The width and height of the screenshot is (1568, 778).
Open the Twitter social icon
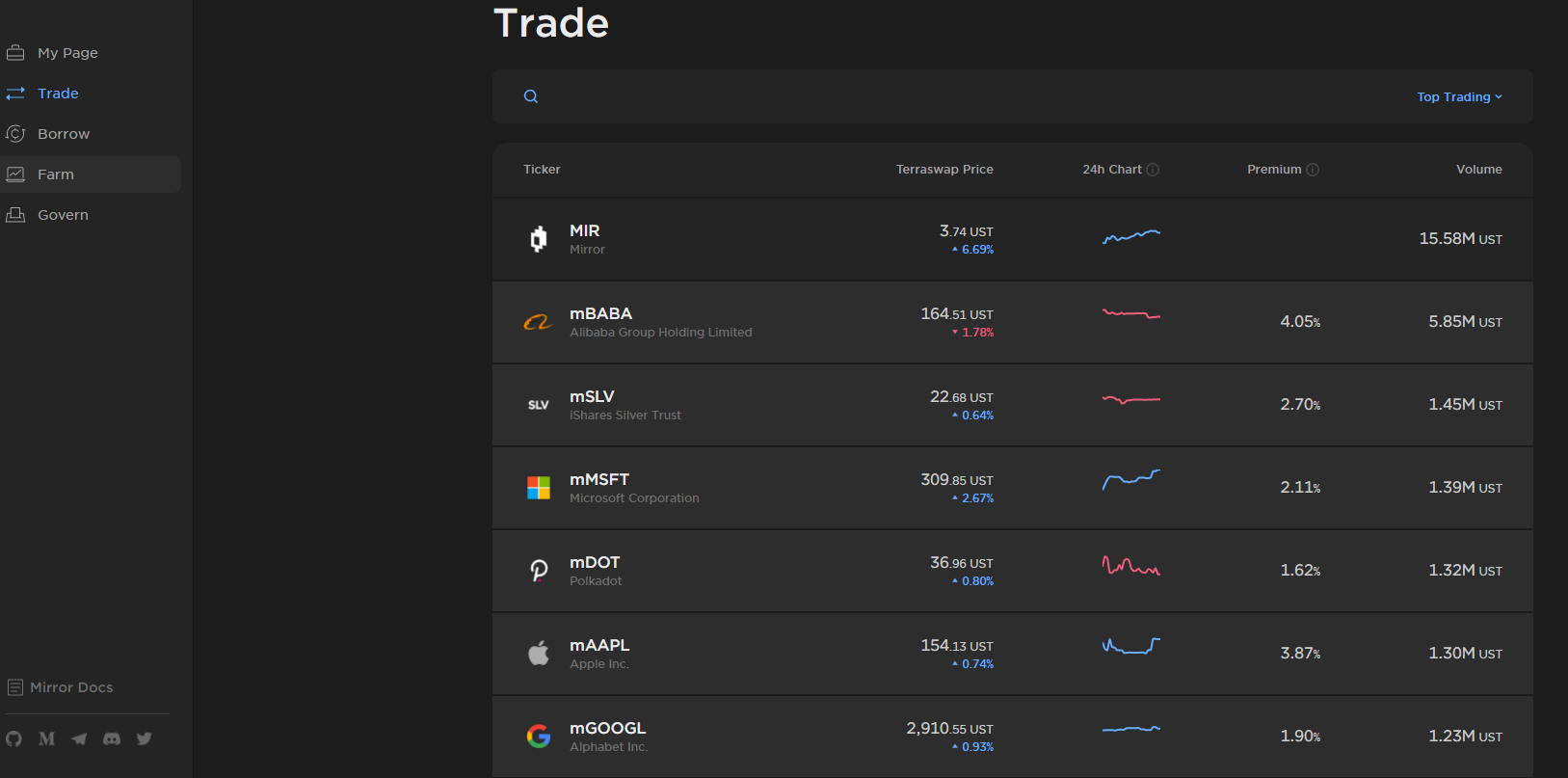click(145, 738)
